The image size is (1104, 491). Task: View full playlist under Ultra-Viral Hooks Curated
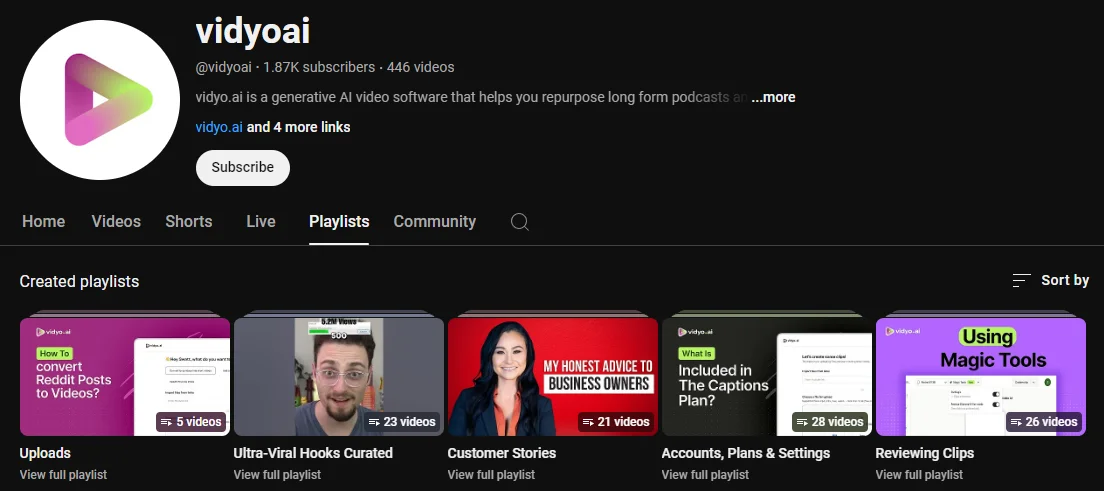(277, 475)
